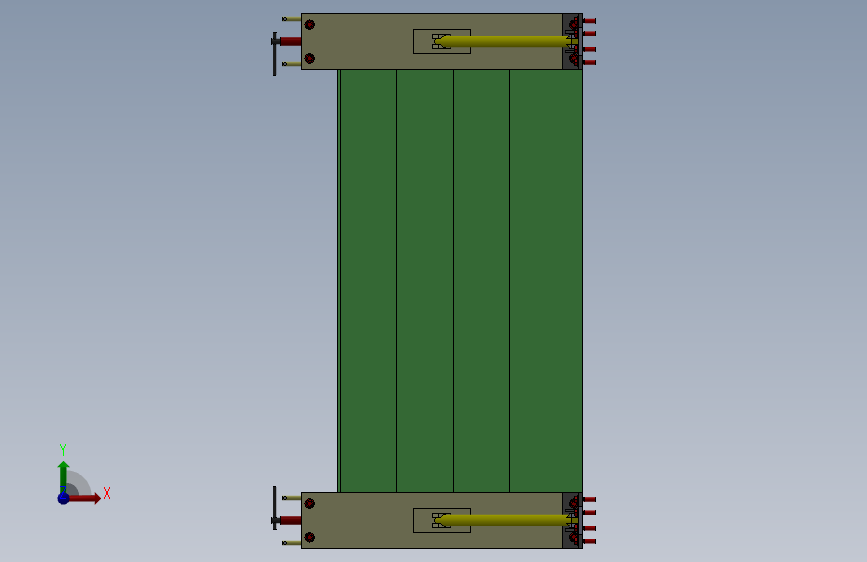
Task: Click the blue Z axis ball of the triad
Action: 63,498
